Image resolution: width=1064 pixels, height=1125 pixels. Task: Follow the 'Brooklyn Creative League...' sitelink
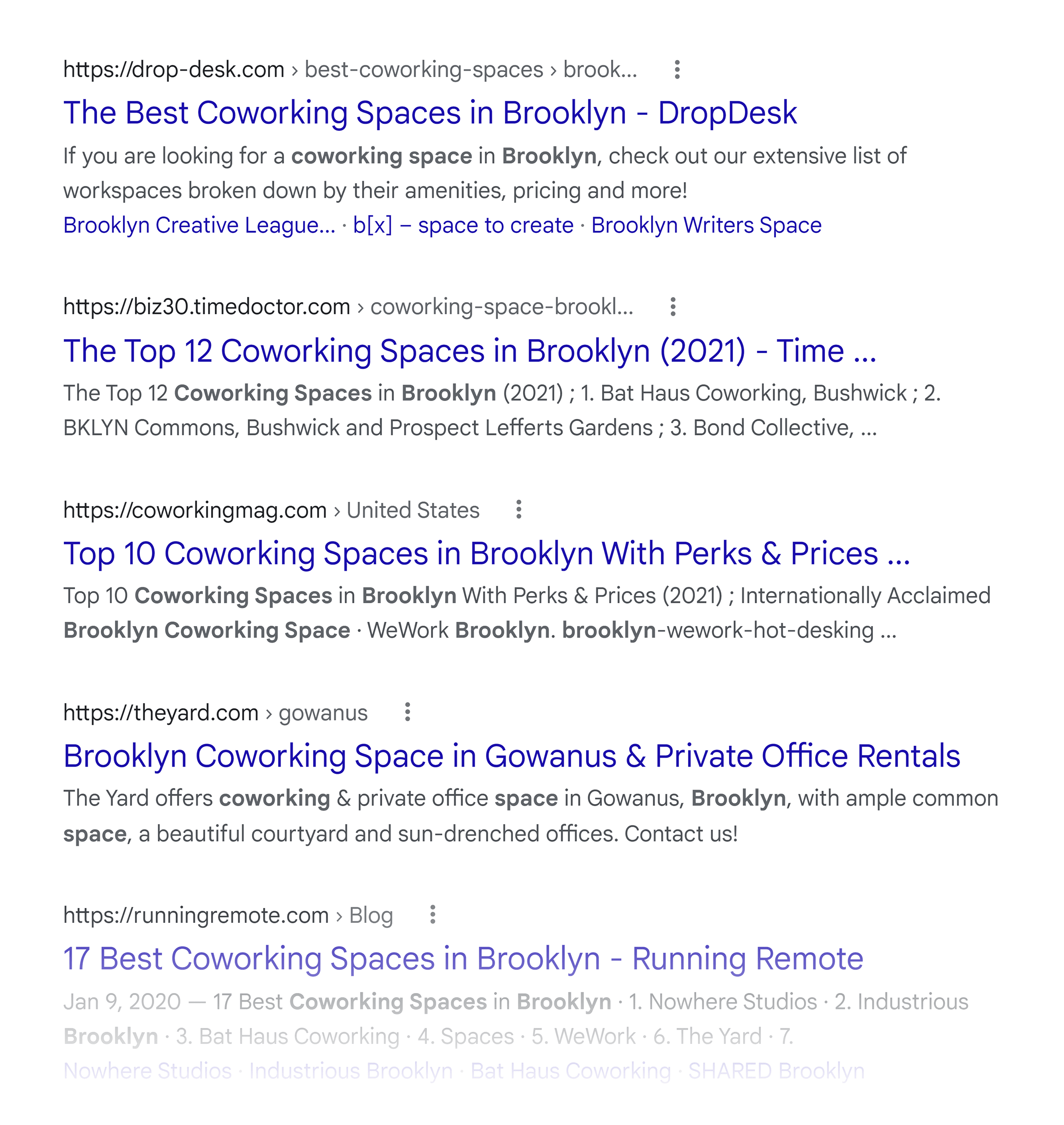(199, 225)
